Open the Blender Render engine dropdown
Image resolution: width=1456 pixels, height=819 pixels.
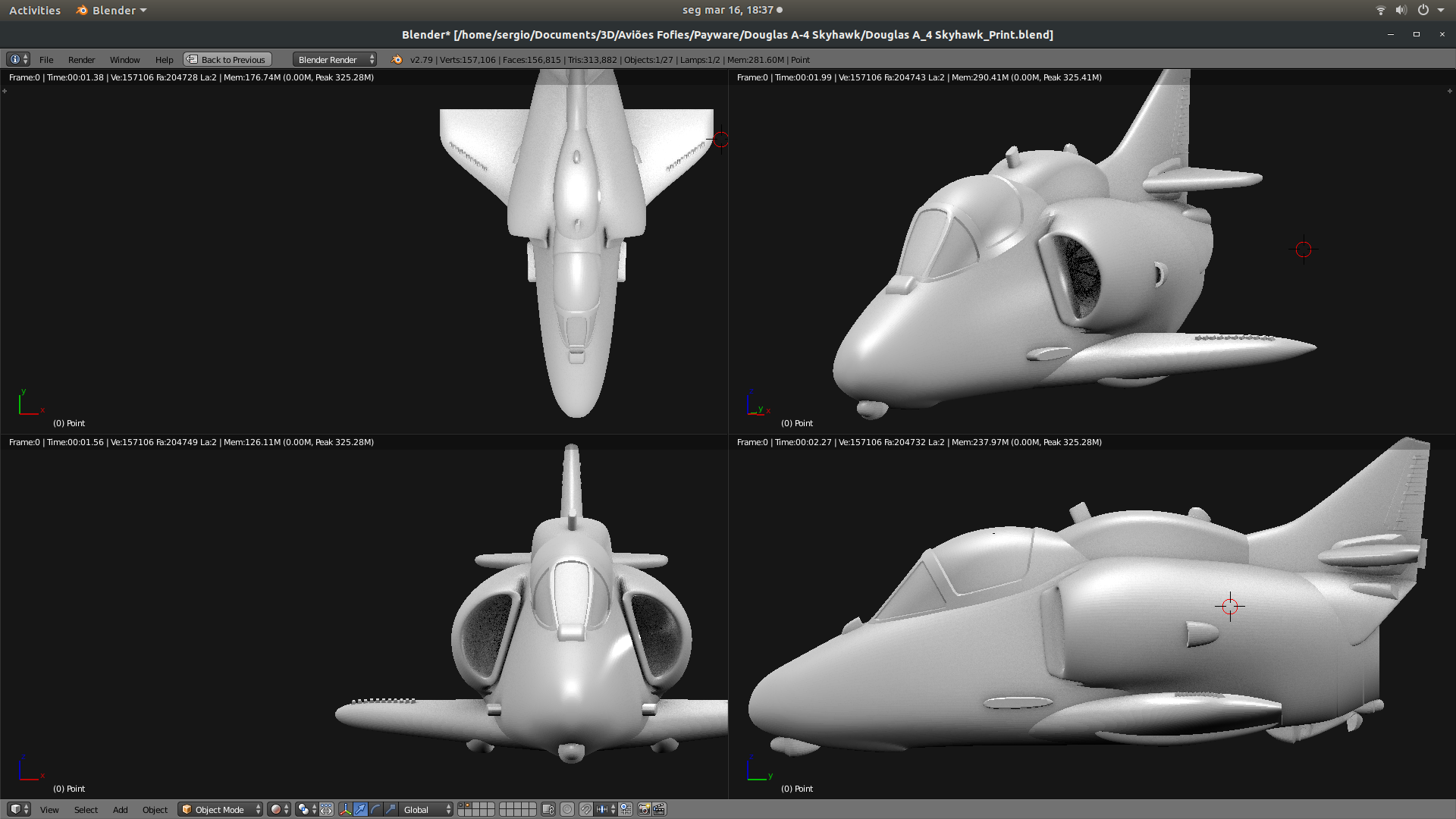pyautogui.click(x=334, y=59)
